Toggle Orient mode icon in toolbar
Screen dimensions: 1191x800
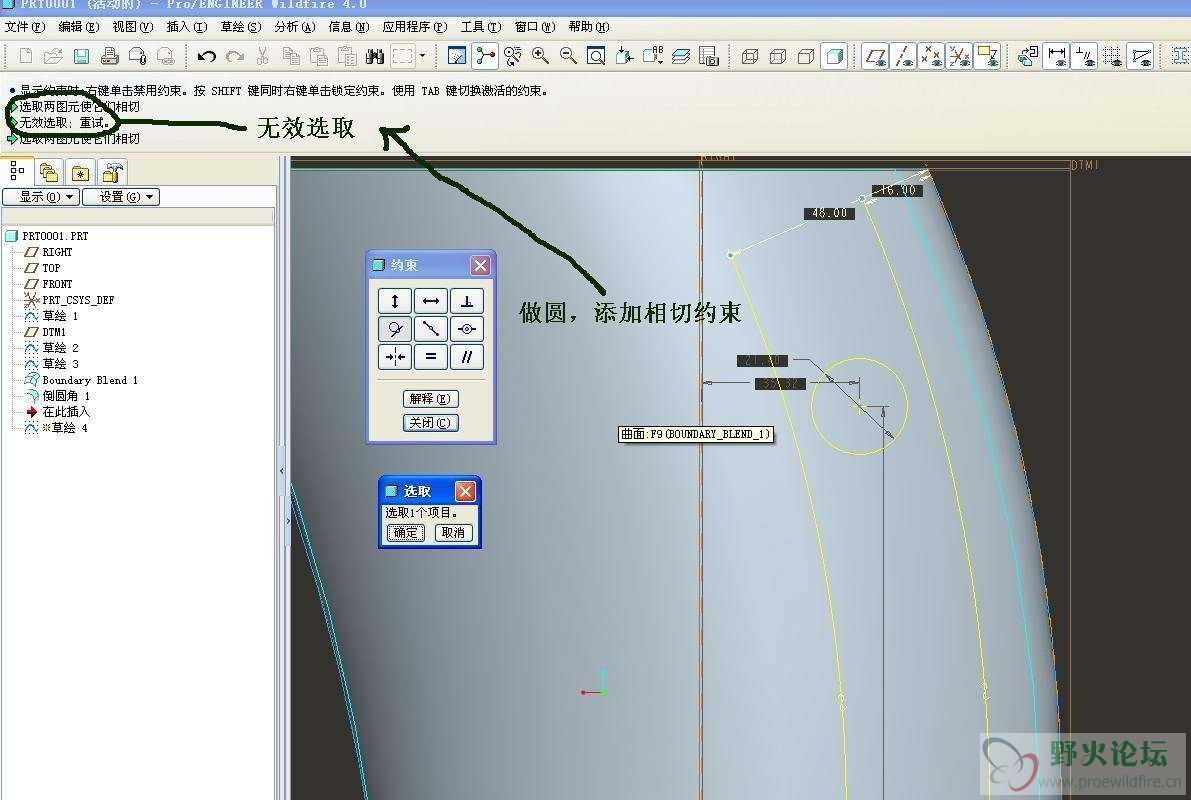513,56
